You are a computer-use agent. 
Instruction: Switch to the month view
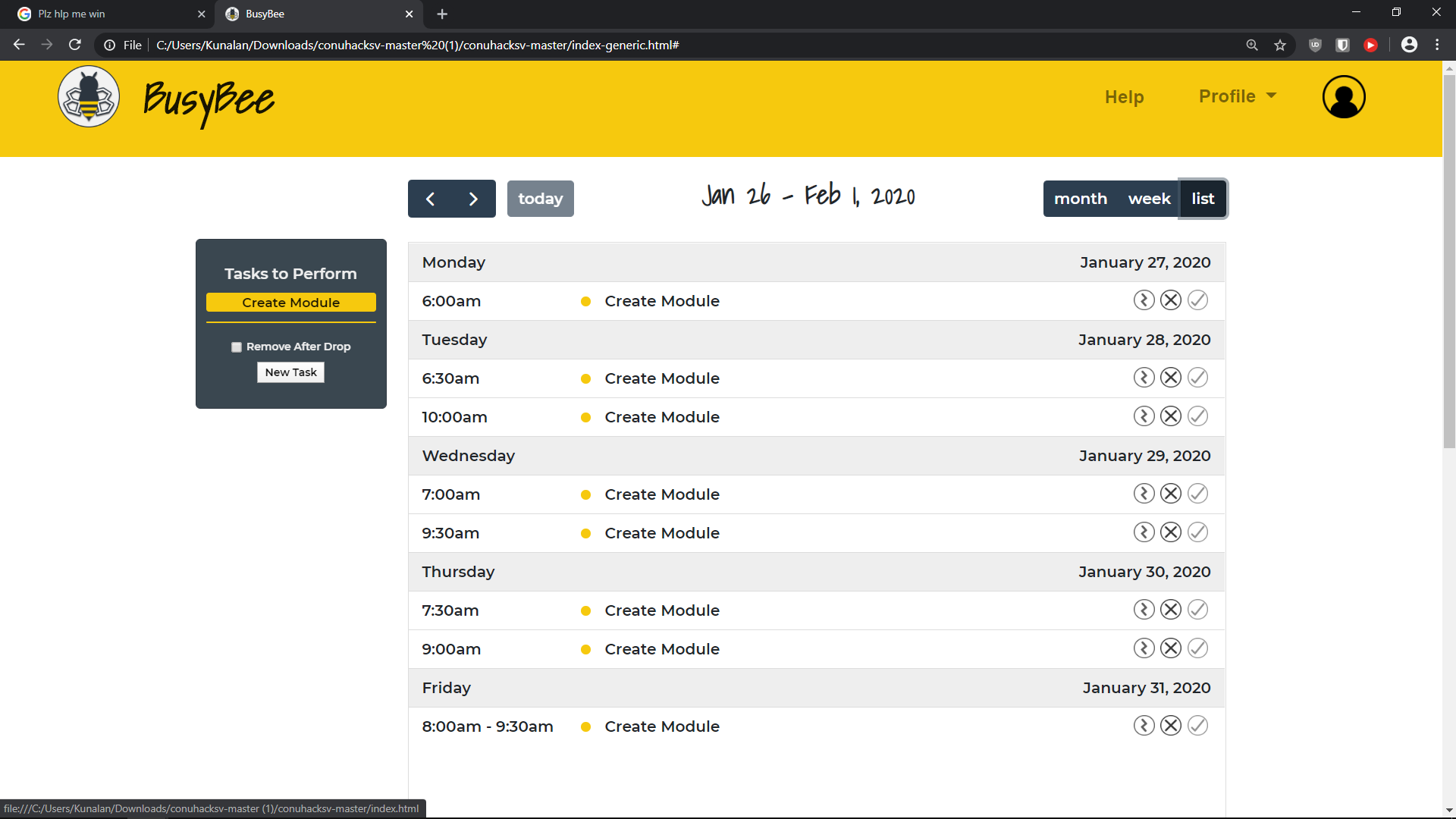coord(1080,199)
